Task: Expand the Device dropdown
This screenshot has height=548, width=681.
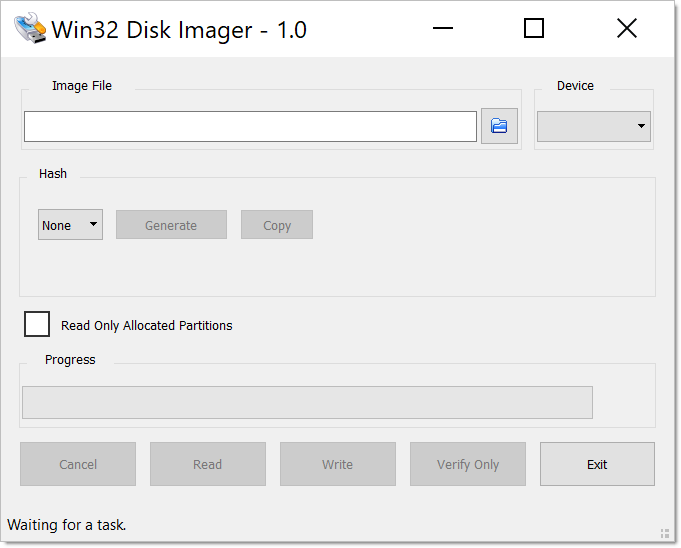Action: tap(594, 126)
